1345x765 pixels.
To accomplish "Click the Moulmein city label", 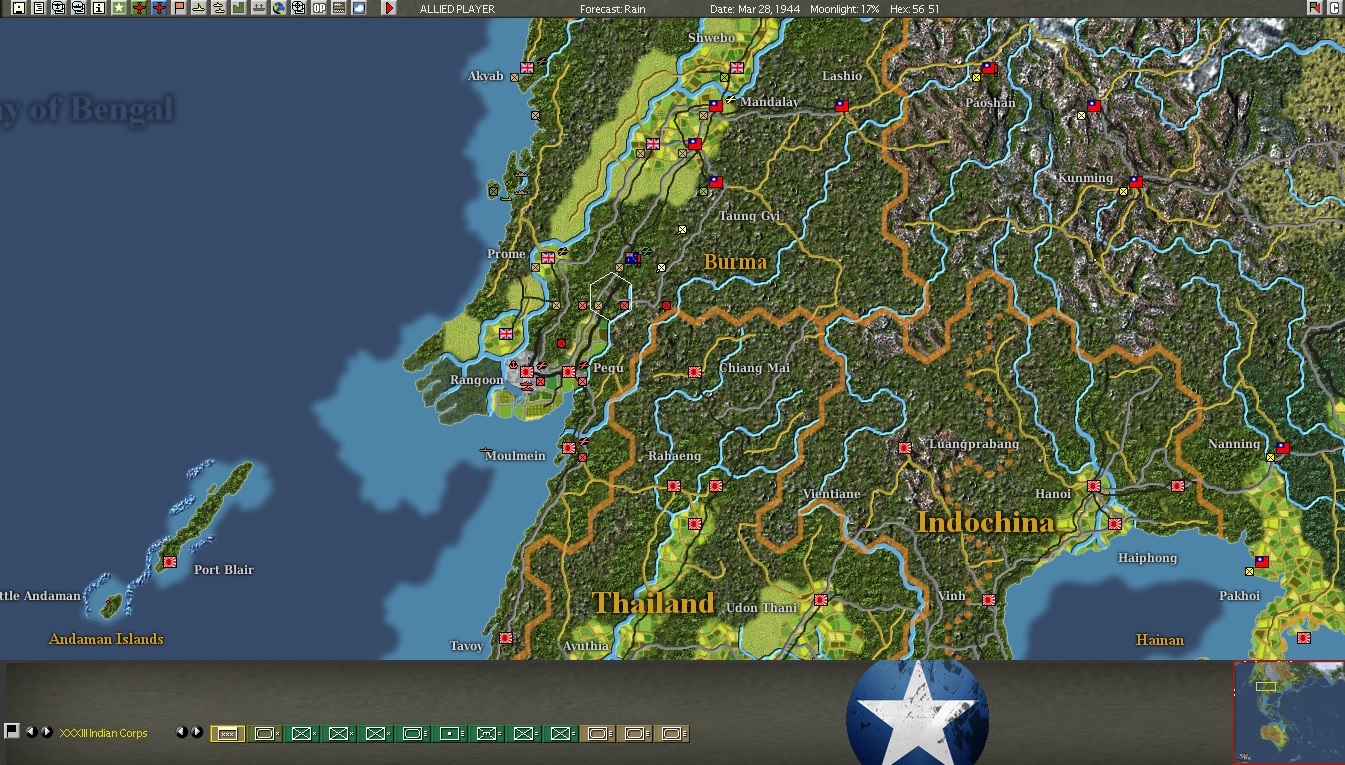I will pos(516,456).
